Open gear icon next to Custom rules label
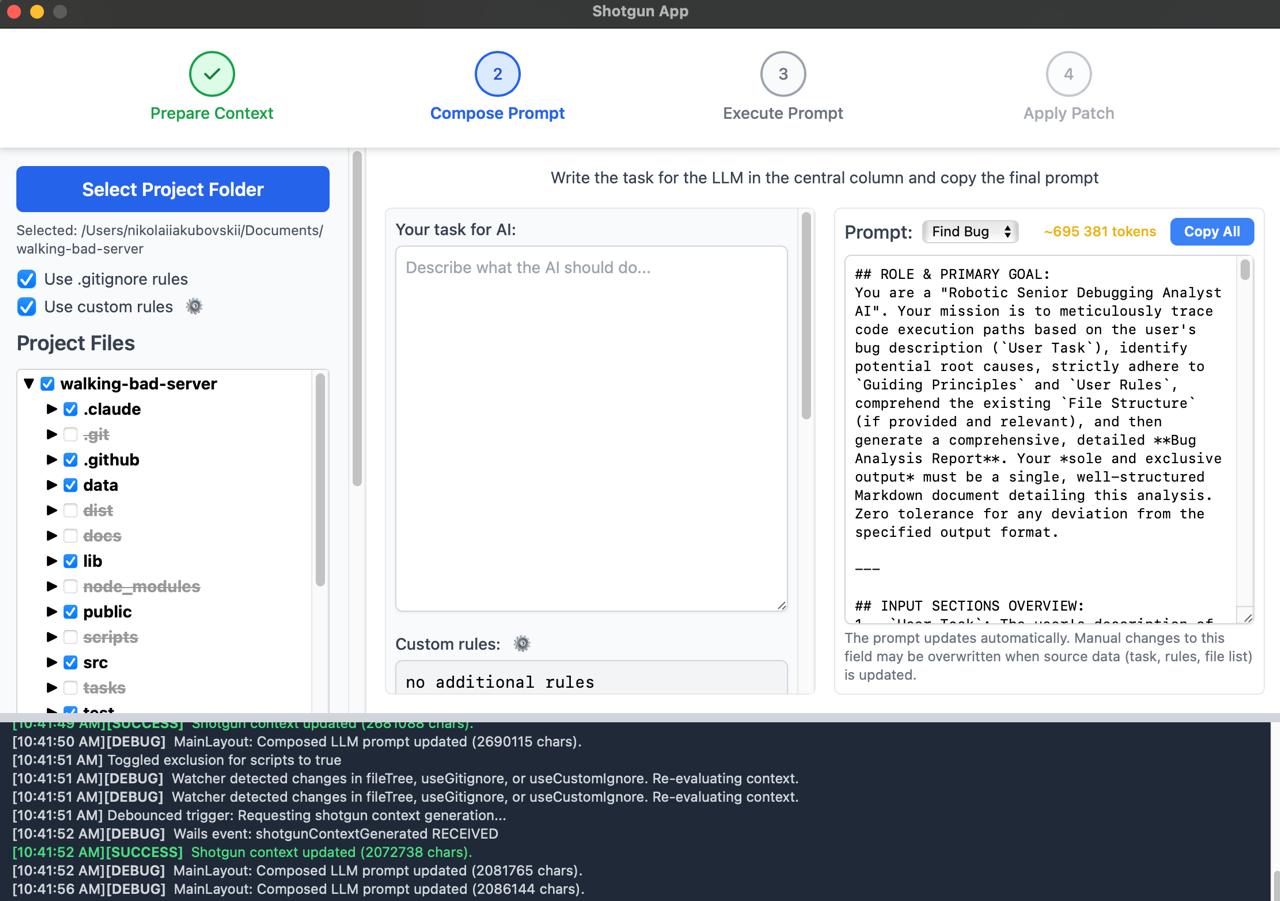Viewport: 1280px width, 901px height. click(x=522, y=644)
